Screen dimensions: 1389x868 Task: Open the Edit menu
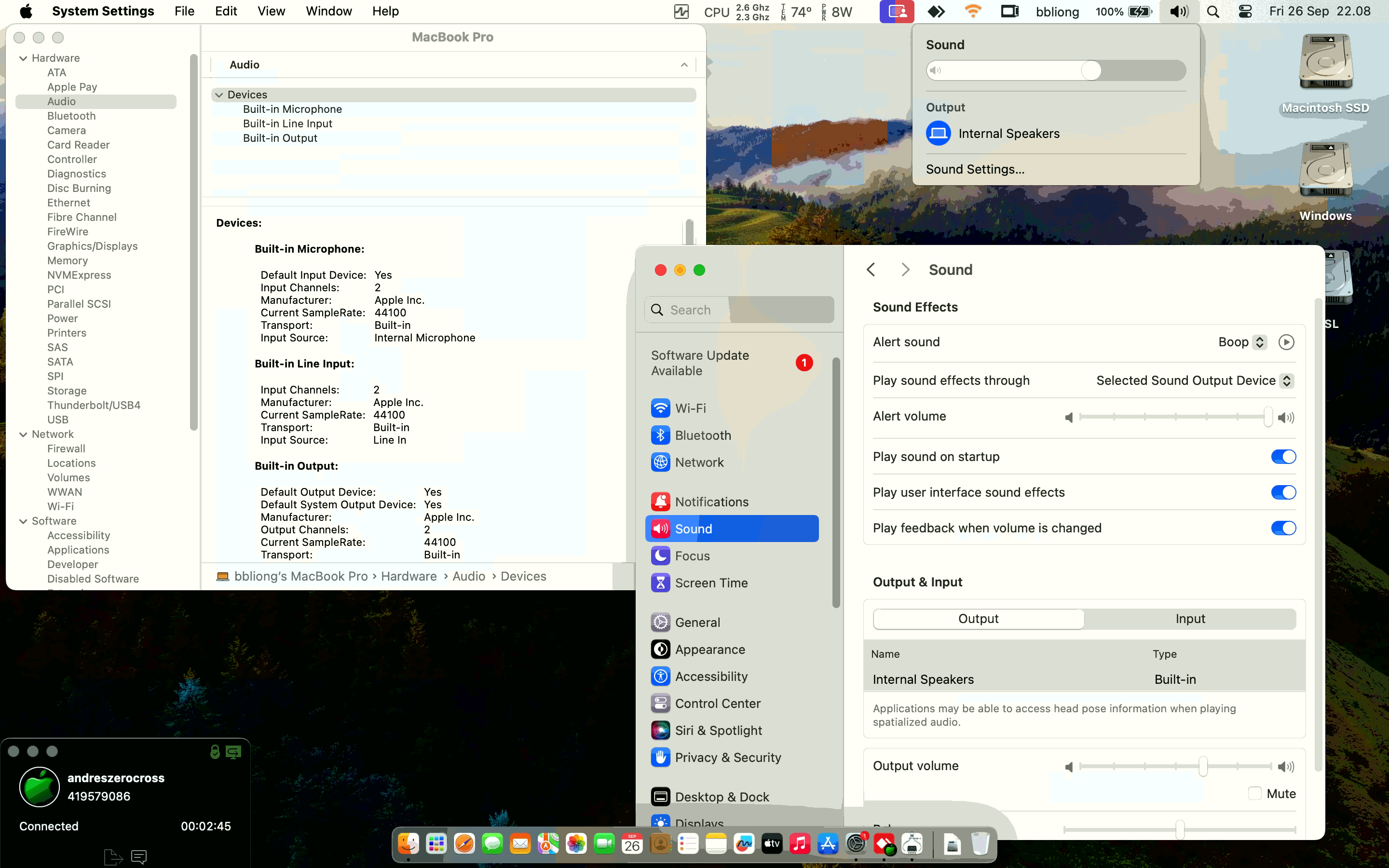(x=226, y=12)
